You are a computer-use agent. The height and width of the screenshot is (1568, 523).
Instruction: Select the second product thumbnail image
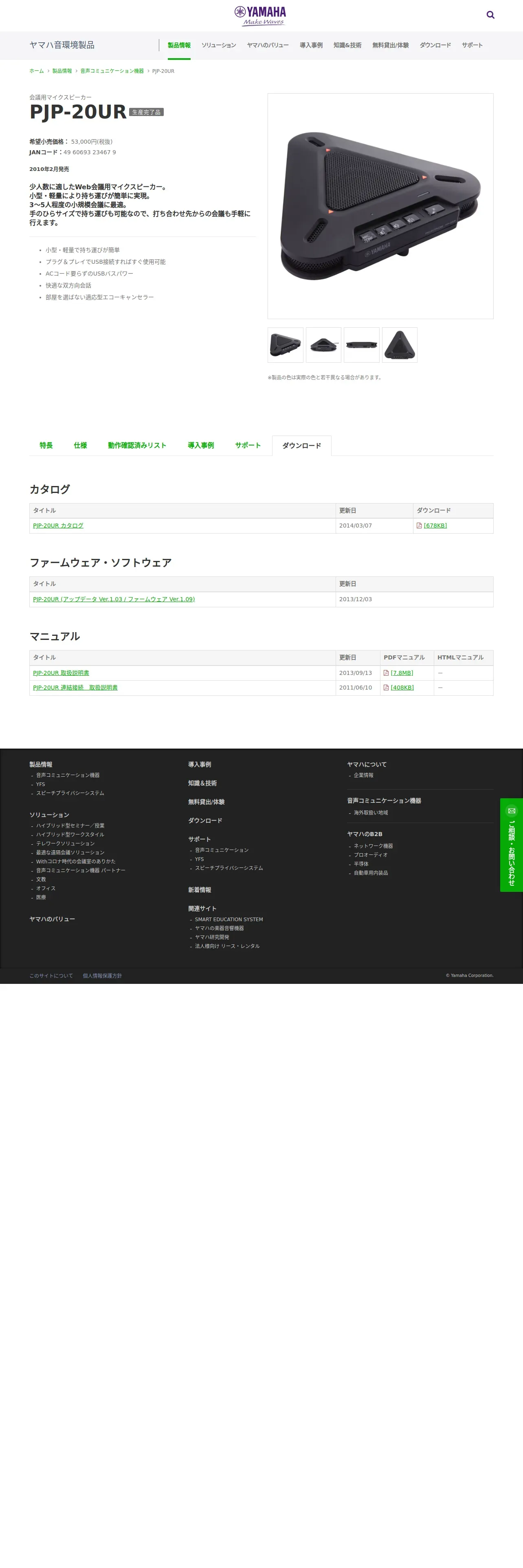click(323, 345)
